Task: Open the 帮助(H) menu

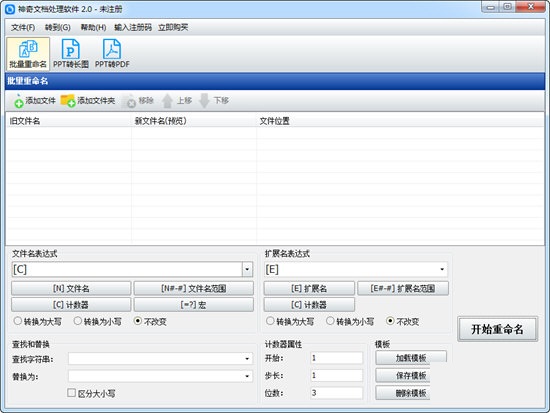Action: tap(93, 27)
